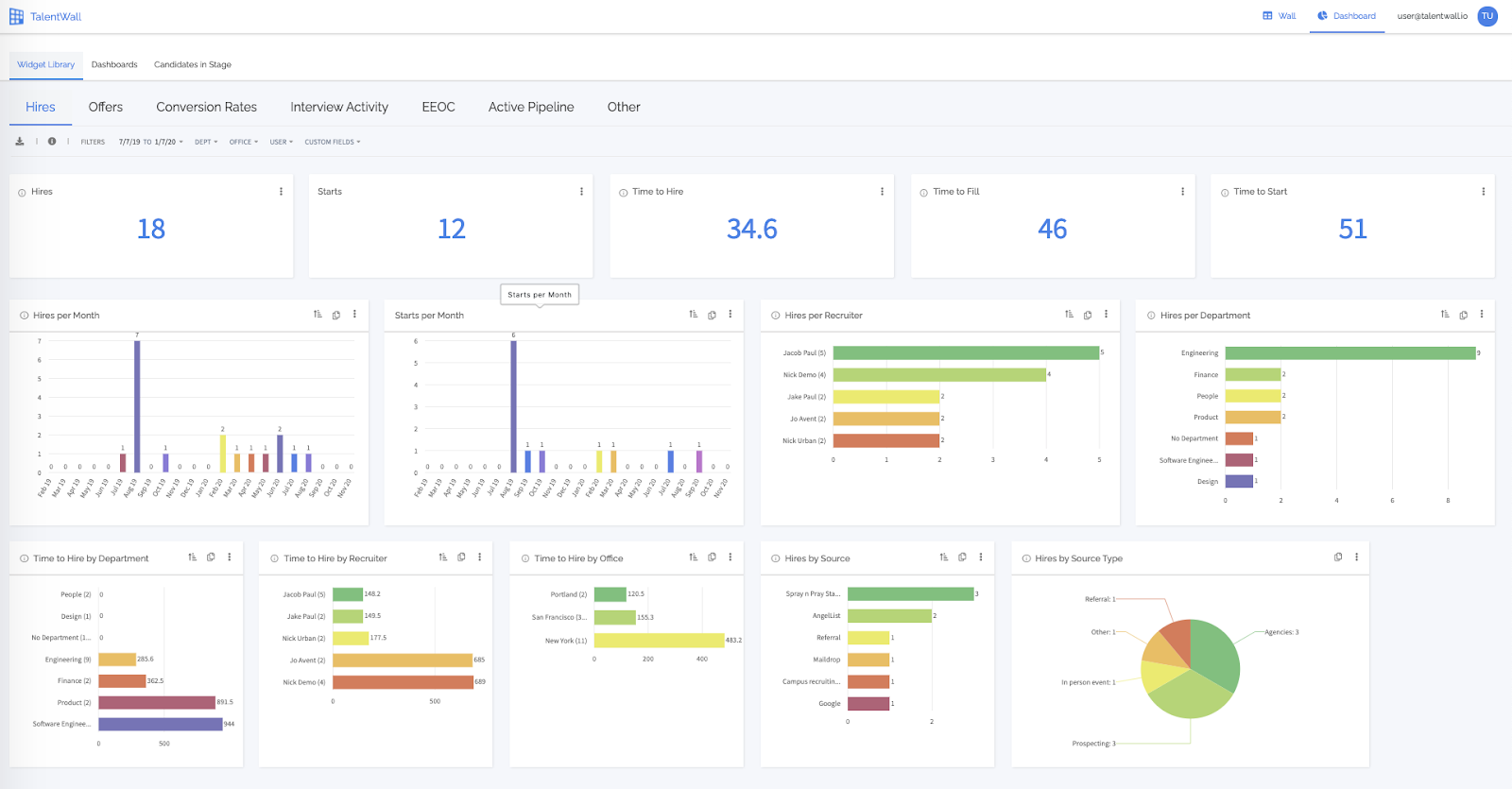Open the kebab menu on Time to Hire card
Screen dimensions: 1512x789
(x=882, y=192)
